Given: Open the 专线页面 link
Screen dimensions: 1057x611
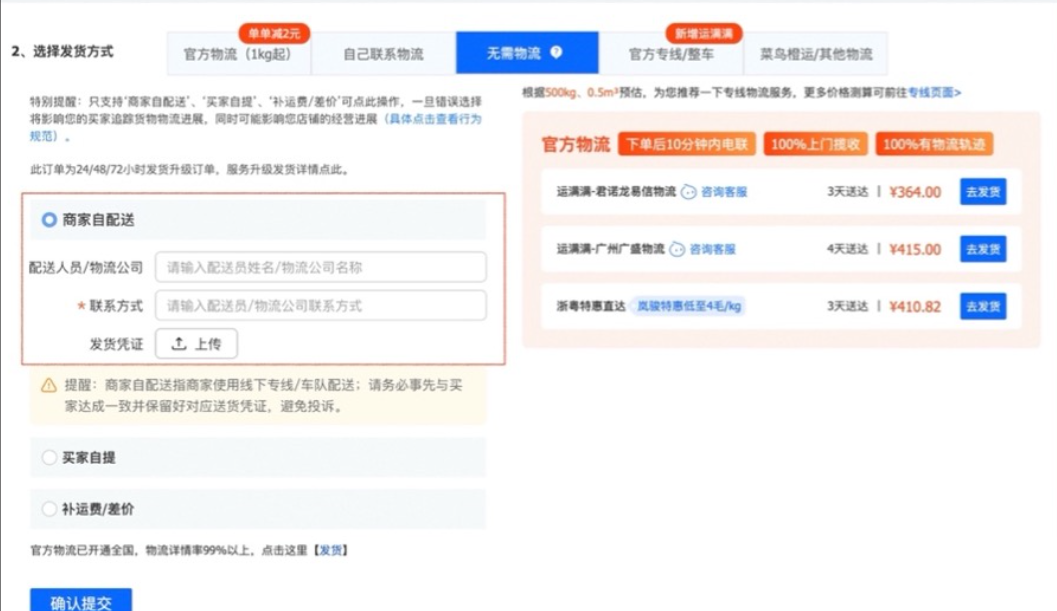Looking at the screenshot, I should click(x=933, y=92).
